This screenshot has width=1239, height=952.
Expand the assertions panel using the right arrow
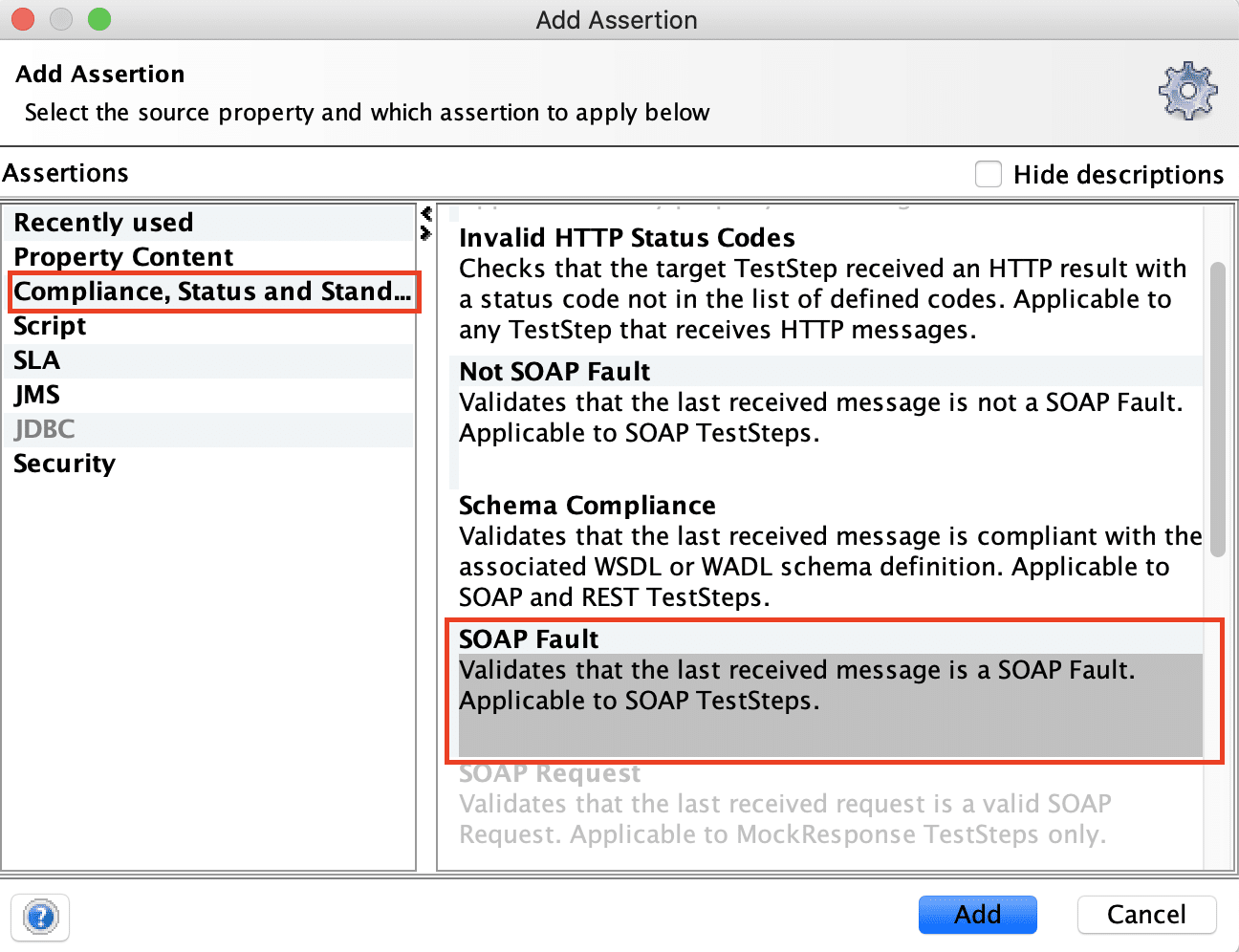pyautogui.click(x=426, y=230)
